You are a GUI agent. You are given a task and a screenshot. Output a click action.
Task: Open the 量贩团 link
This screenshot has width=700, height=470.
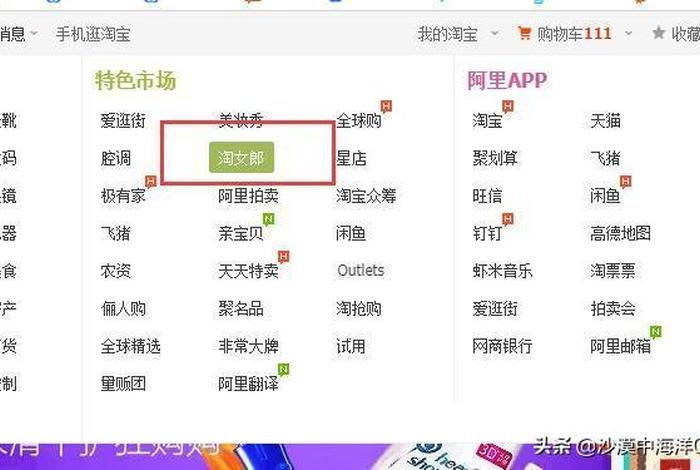(x=123, y=383)
